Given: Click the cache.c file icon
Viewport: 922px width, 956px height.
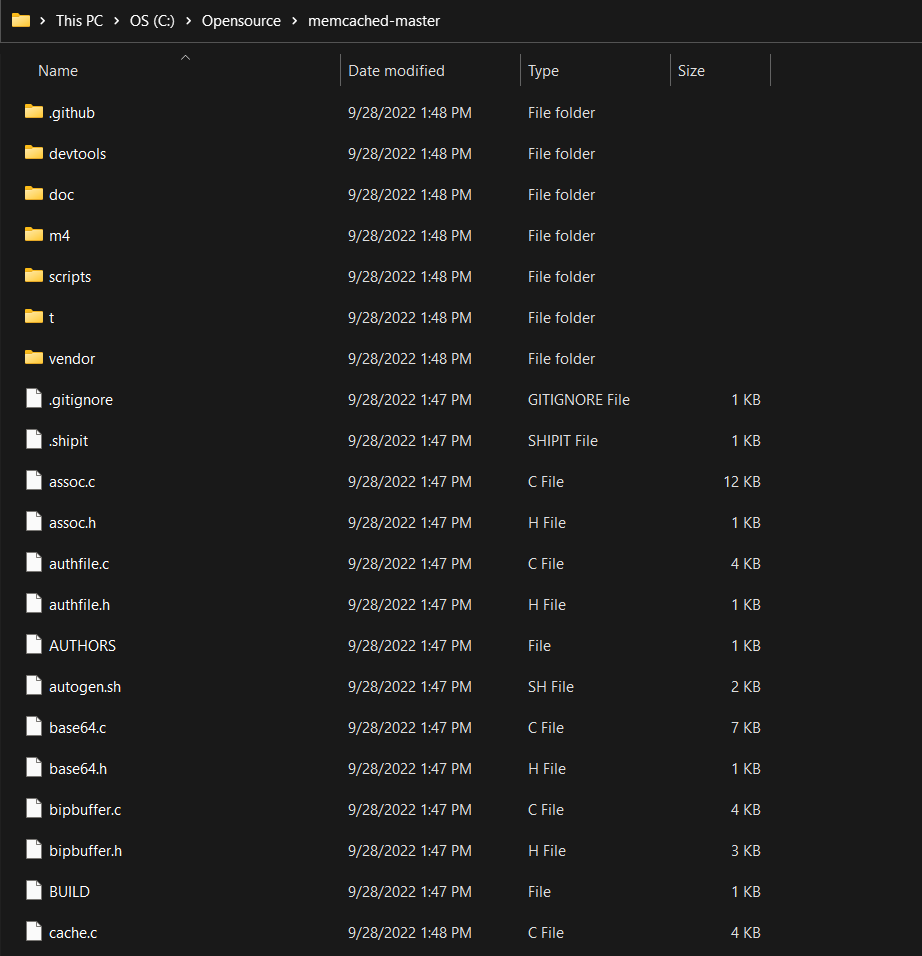Looking at the screenshot, I should pyautogui.click(x=34, y=931).
